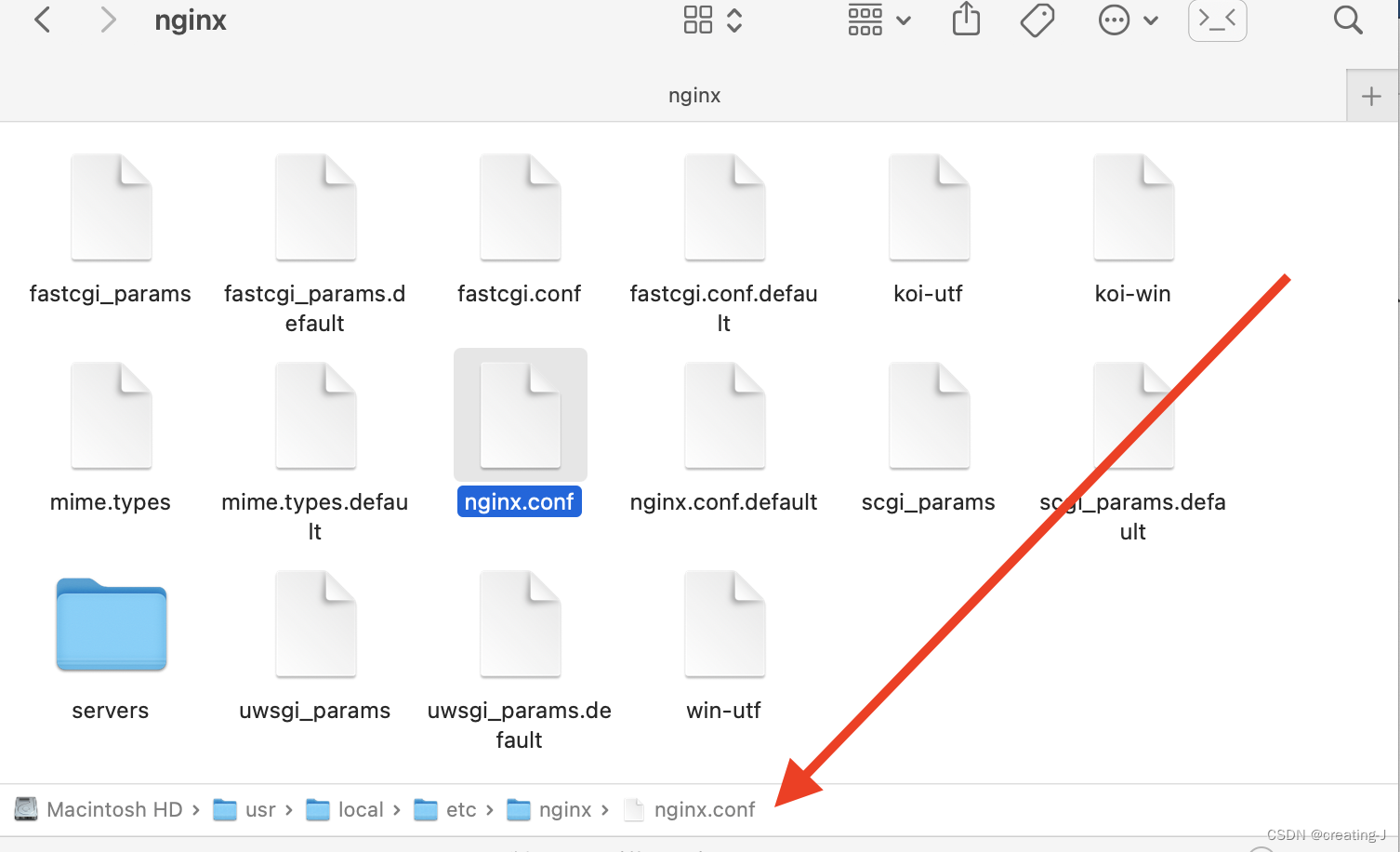This screenshot has width=1400, height=852.
Task: Click the nginx.conf filename label
Action: pos(520,502)
